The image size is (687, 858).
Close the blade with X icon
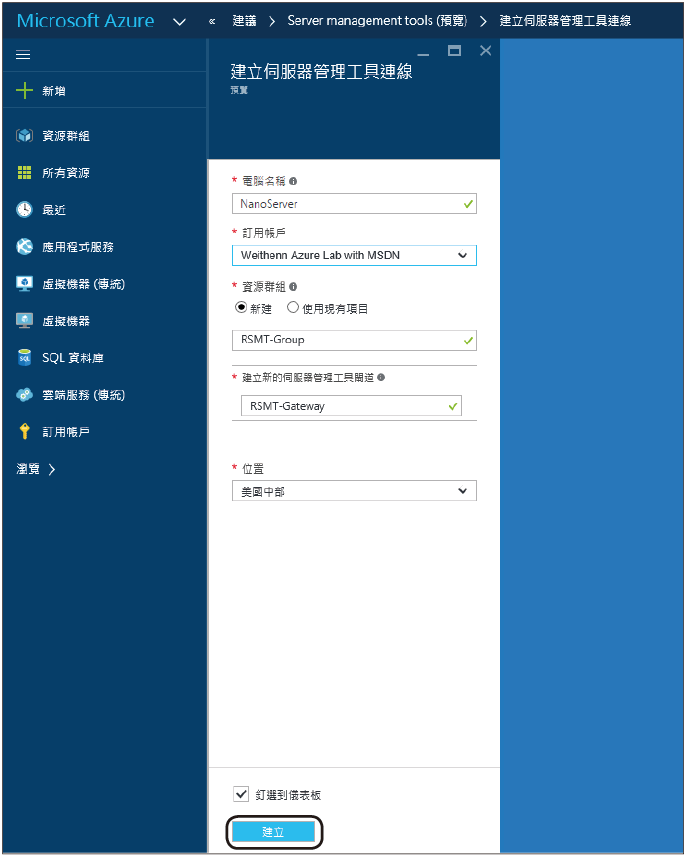click(x=486, y=51)
